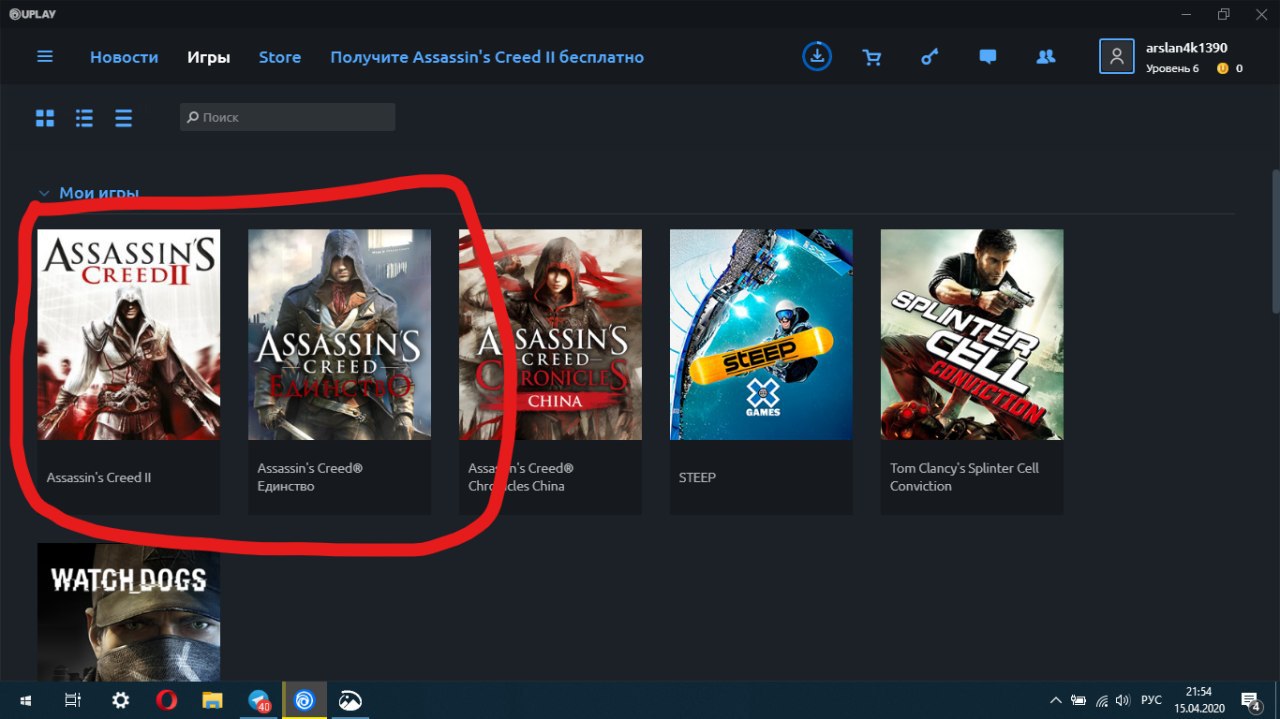Click the volume speaker tray icon
1280x719 pixels.
(1123, 700)
